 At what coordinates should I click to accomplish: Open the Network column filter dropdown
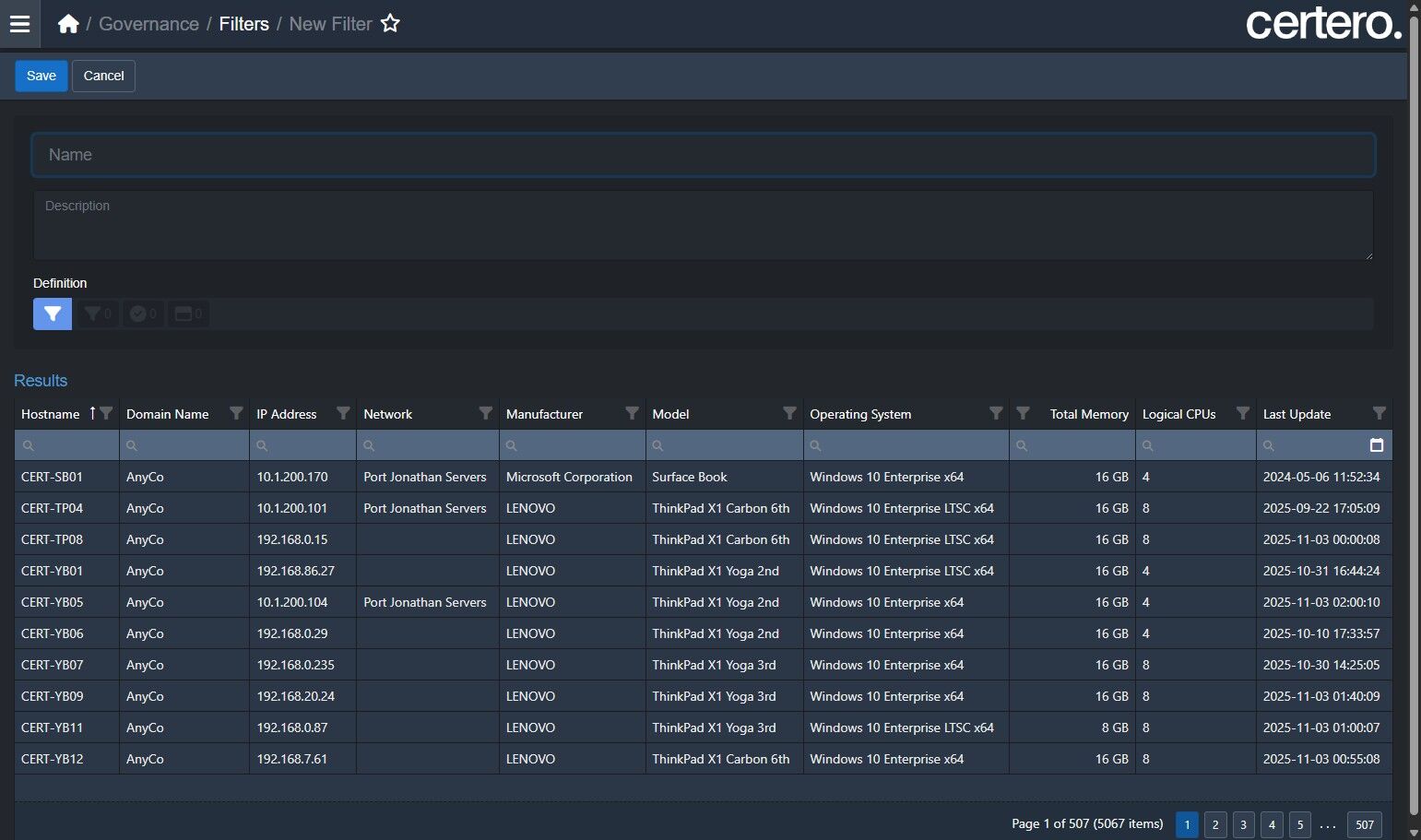[486, 413]
